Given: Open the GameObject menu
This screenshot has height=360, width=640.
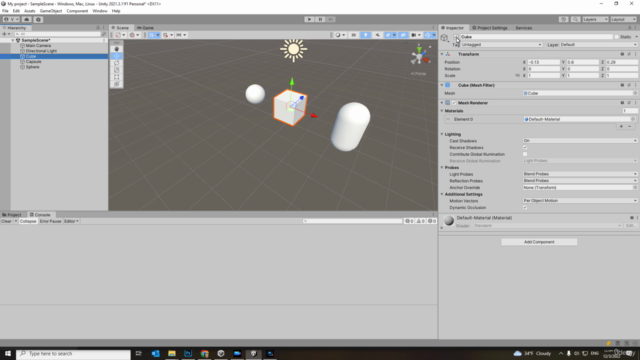Looking at the screenshot, I should (x=51, y=11).
